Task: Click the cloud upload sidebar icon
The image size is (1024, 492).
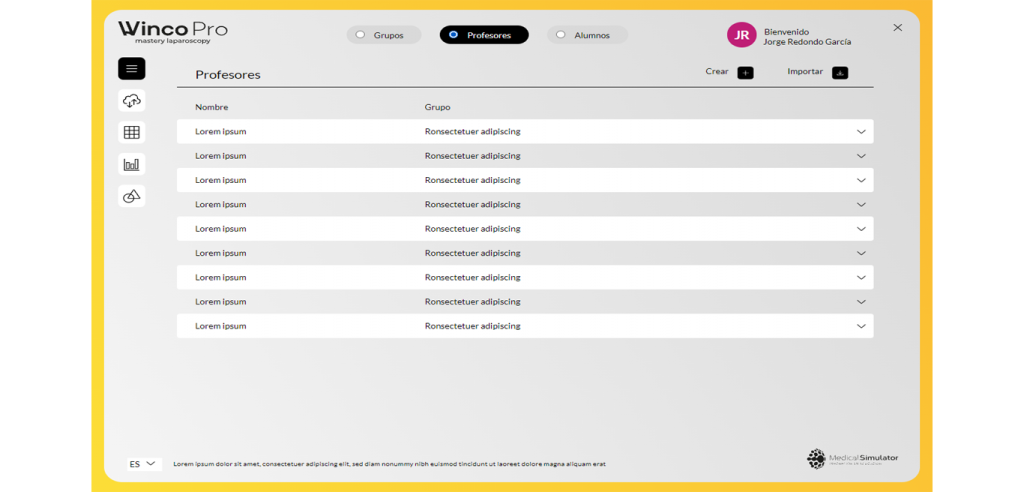Action: (132, 101)
